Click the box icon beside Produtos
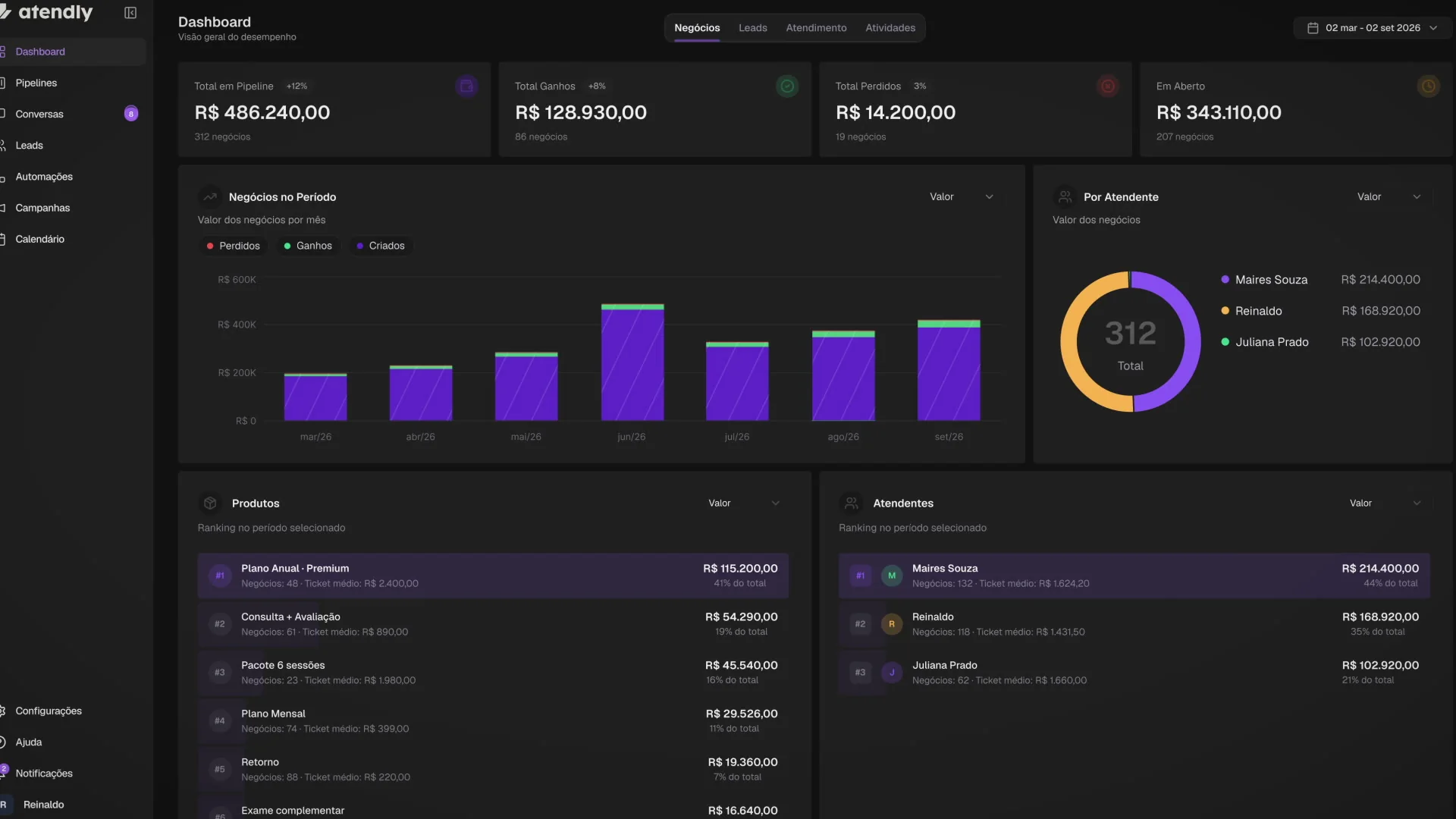Image resolution: width=1456 pixels, height=819 pixels. [210, 504]
